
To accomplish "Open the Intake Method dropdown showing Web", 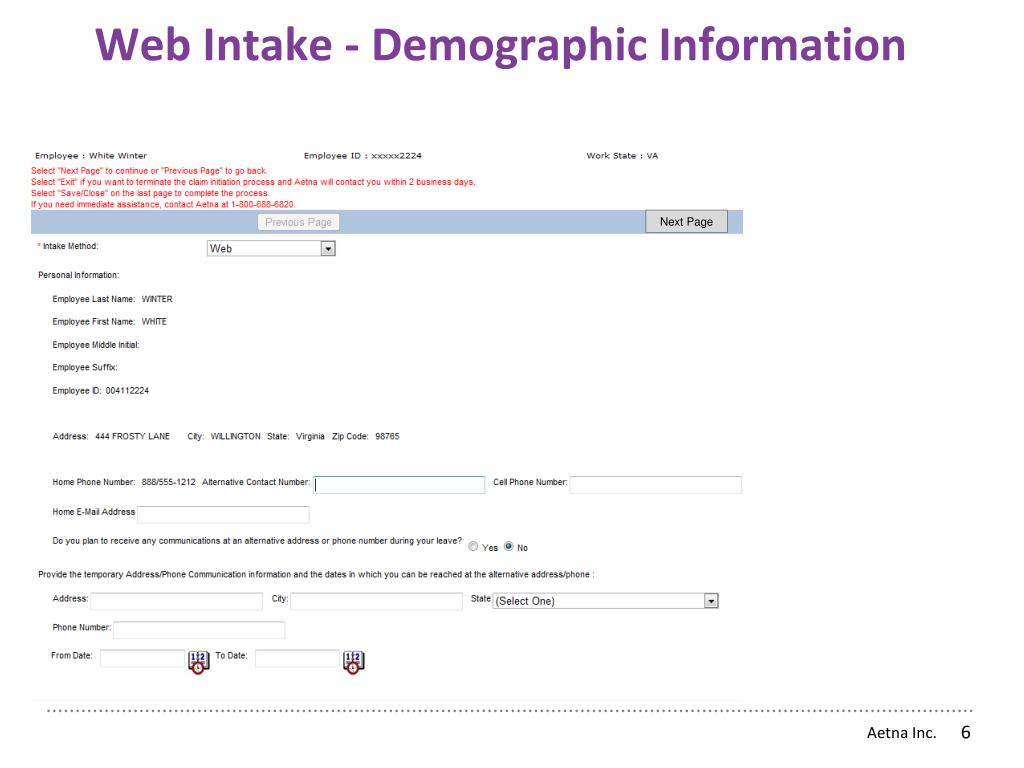I will (271, 249).
